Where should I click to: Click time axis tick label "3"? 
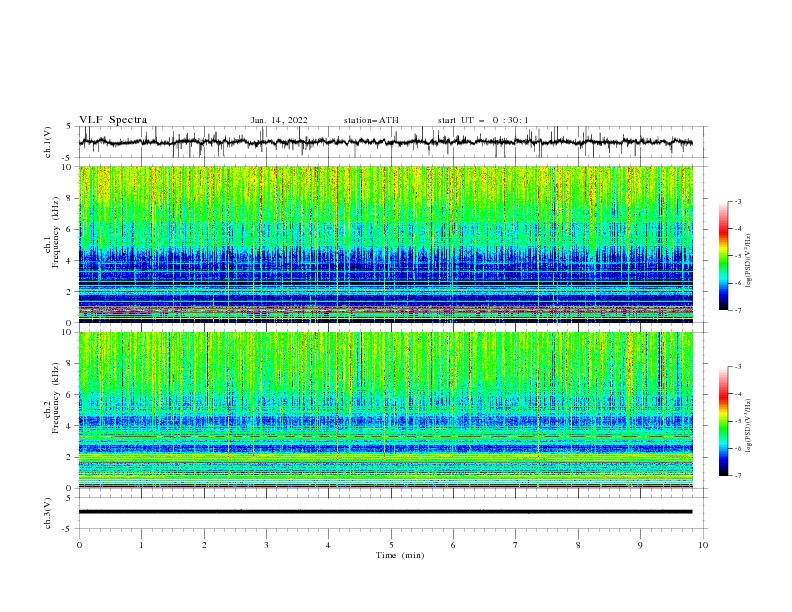tap(266, 545)
